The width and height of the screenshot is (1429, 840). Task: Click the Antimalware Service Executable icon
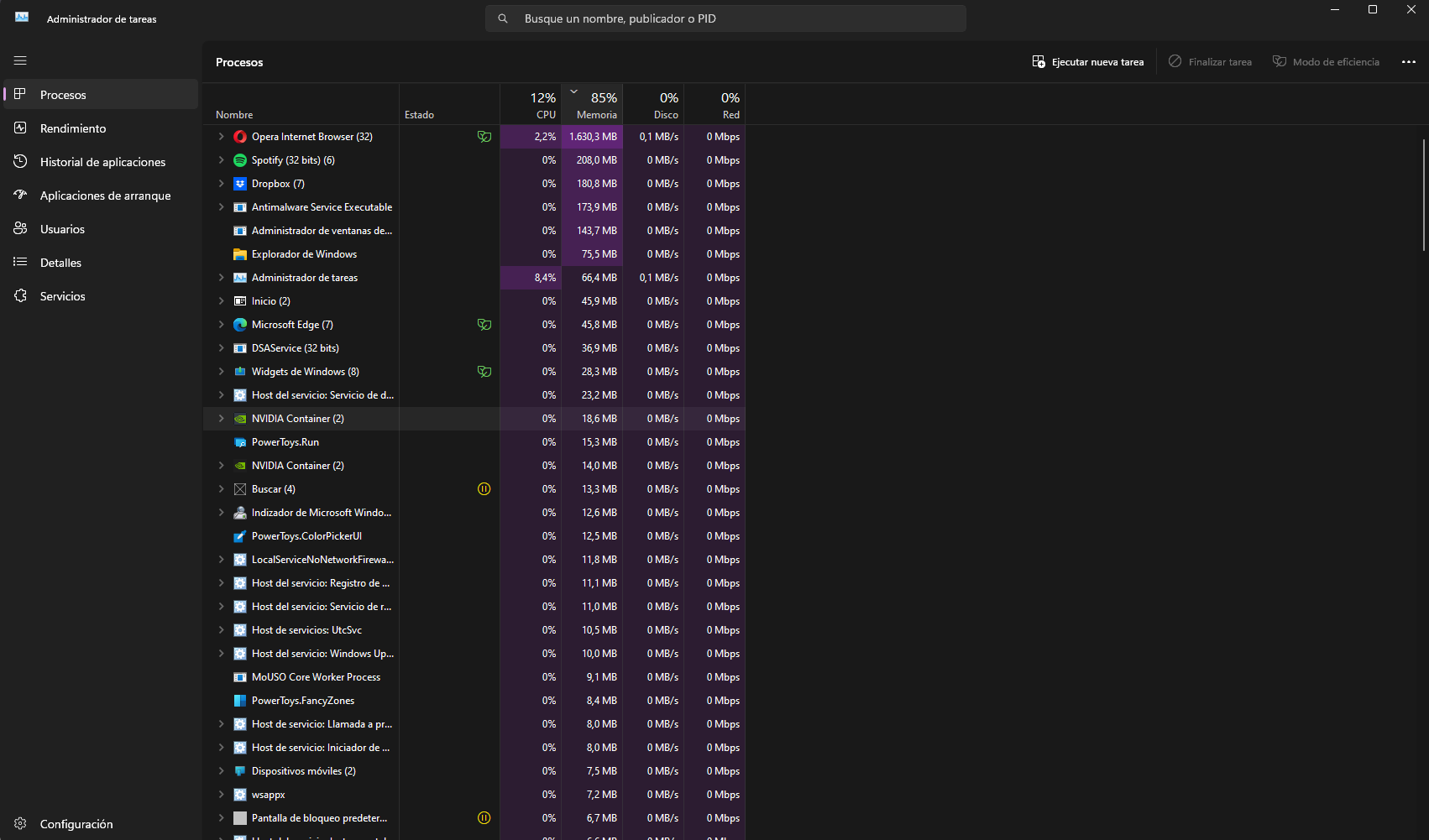tap(240, 207)
